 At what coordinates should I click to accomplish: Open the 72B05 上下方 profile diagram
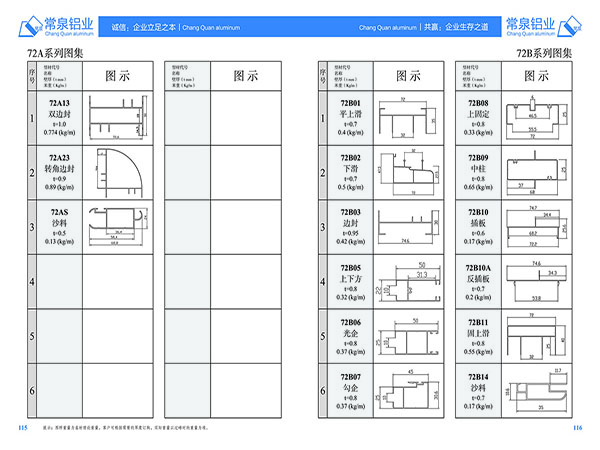point(408,282)
